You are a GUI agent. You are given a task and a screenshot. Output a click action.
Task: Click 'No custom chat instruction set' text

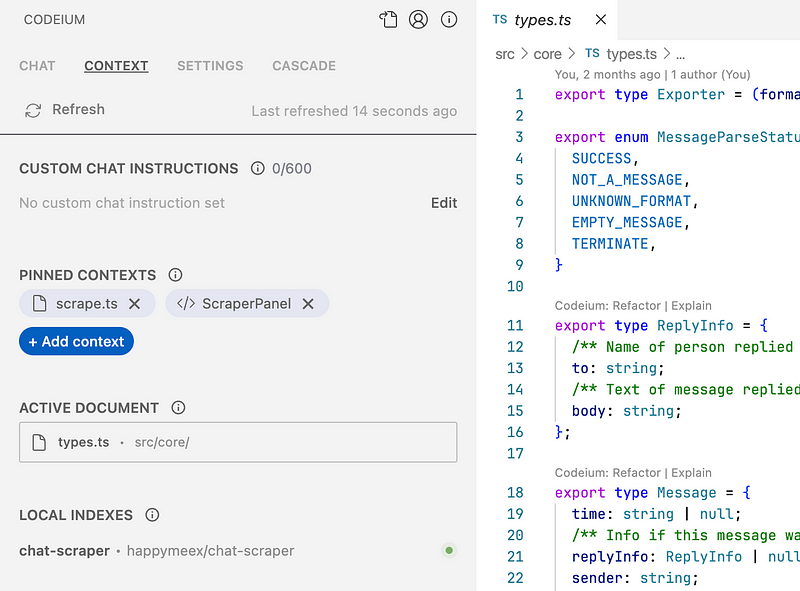click(122, 203)
